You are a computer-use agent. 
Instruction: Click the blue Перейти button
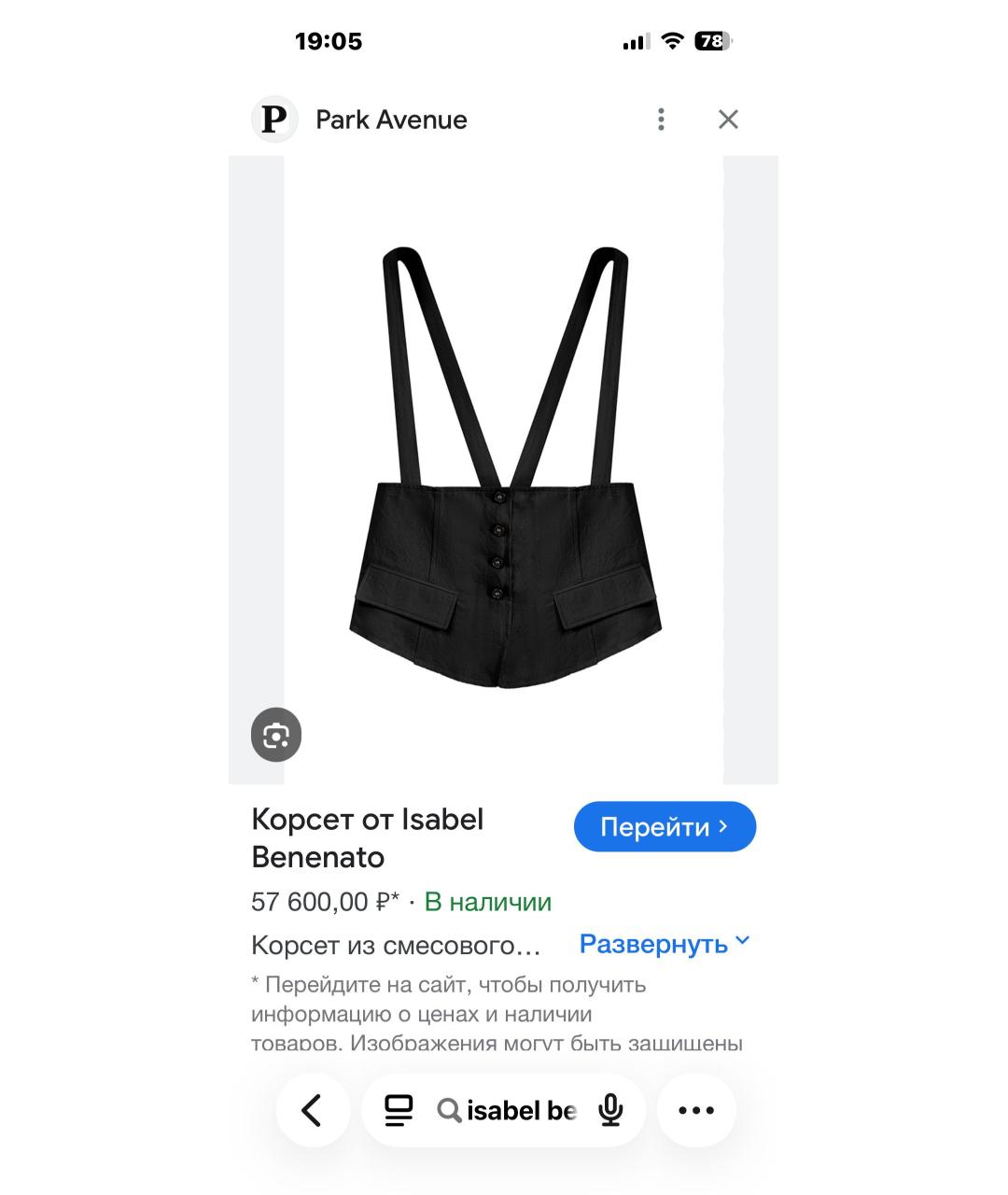(x=665, y=826)
